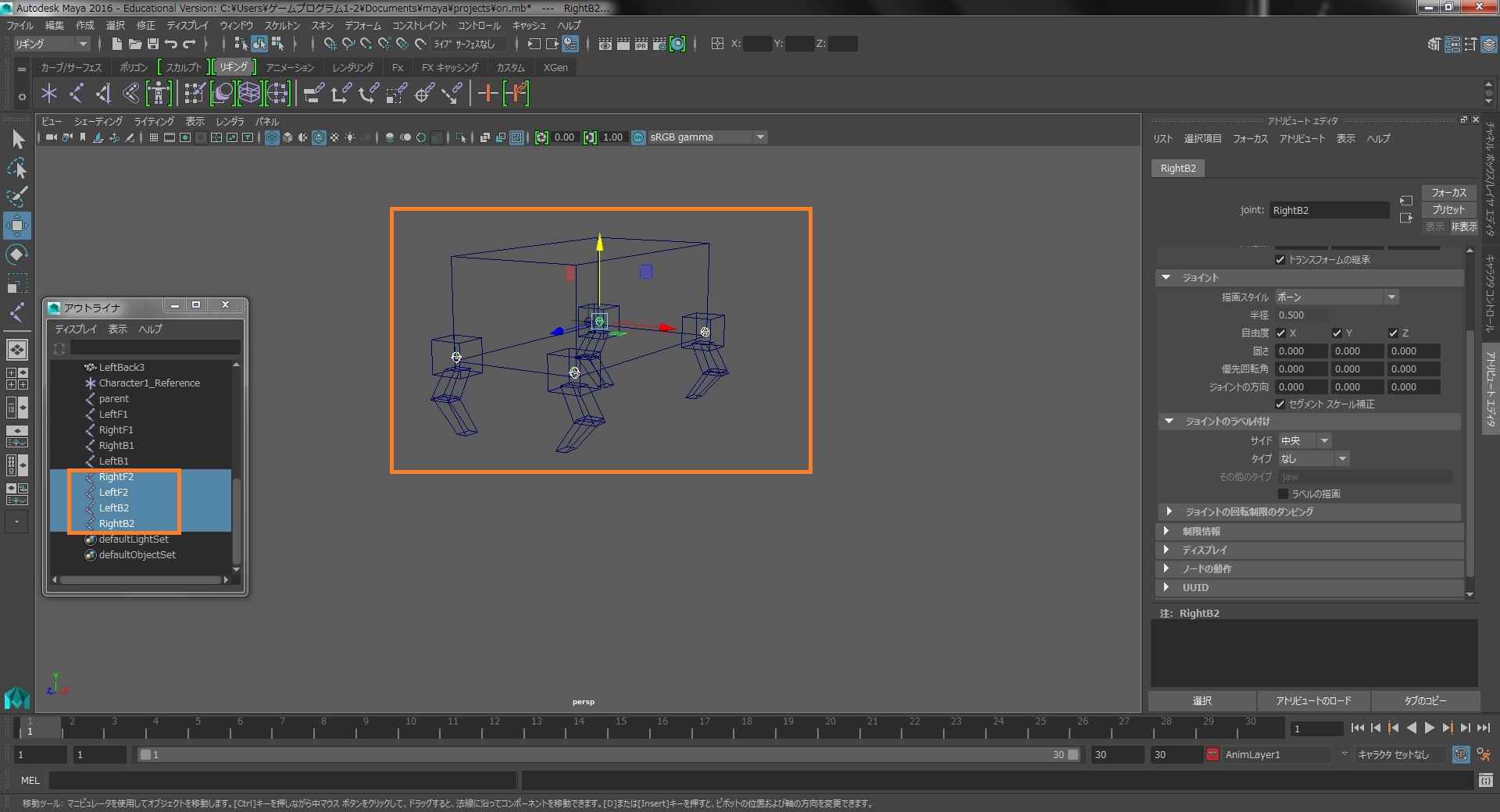
Task: Click the Undo arrow icon
Action: 171,45
